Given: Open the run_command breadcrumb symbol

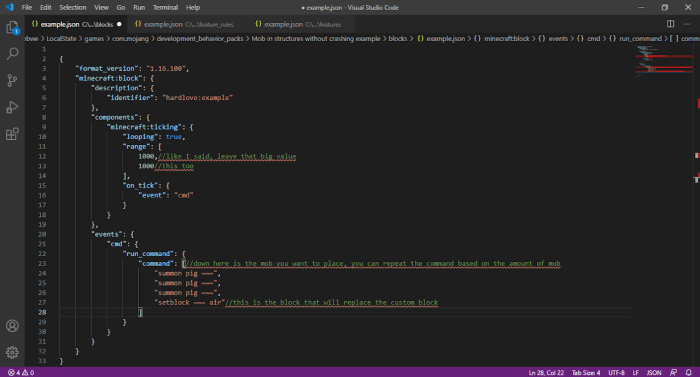Looking at the screenshot, I should 635,38.
